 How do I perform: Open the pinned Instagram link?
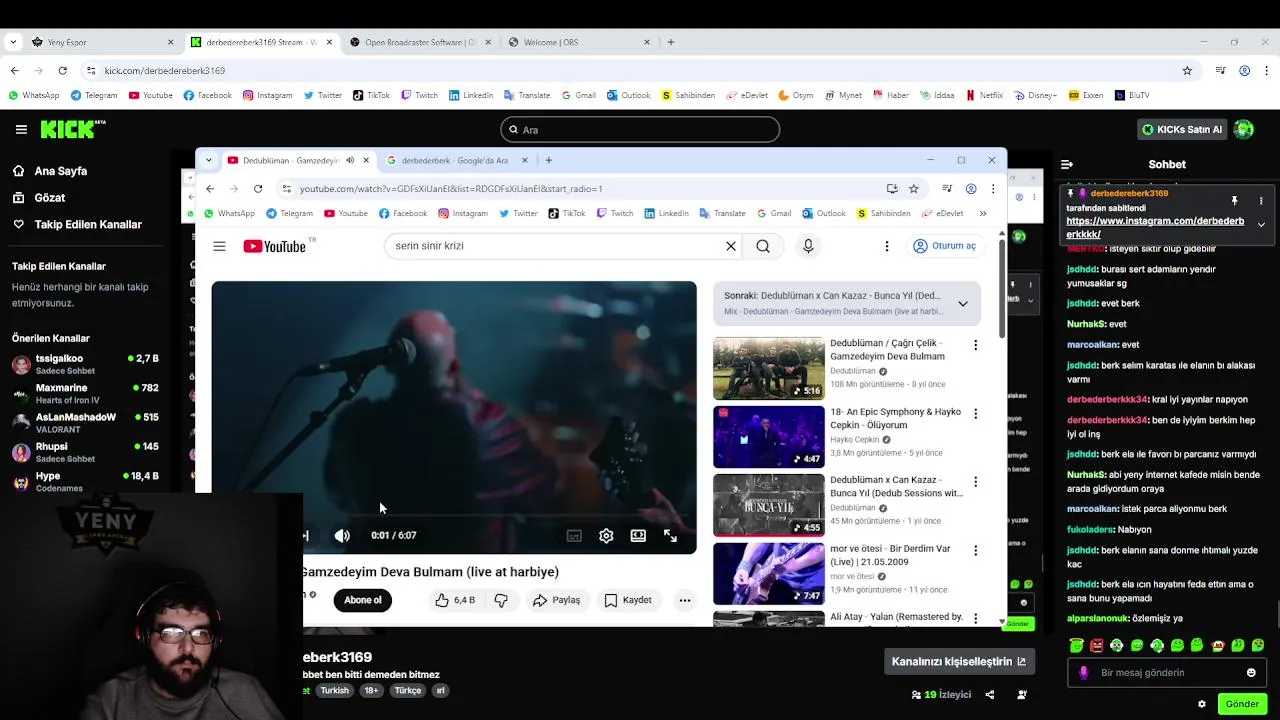coord(1155,228)
